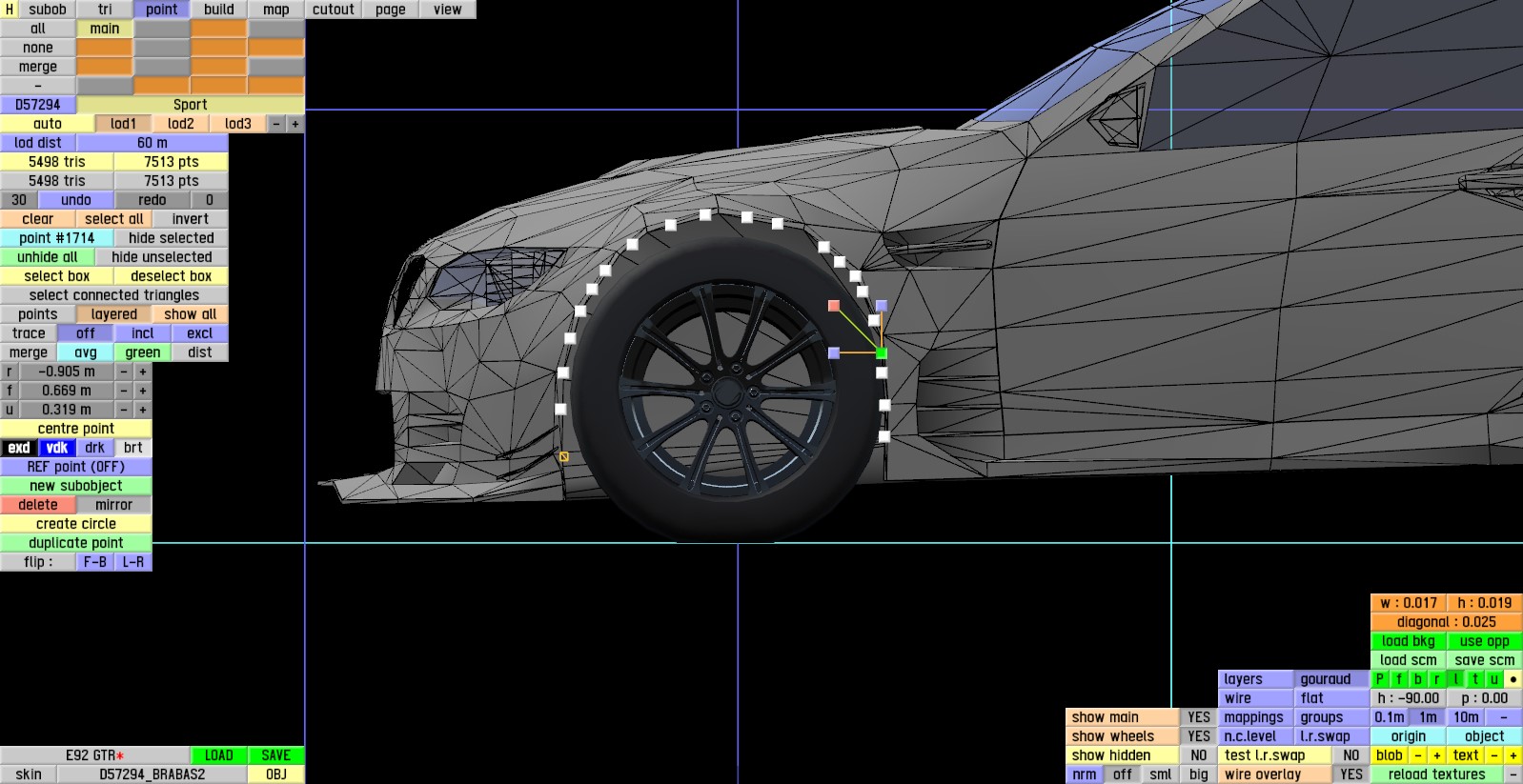The height and width of the screenshot is (784, 1523).
Task: Click the r value field -0.905 m
Action: [x=67, y=372]
